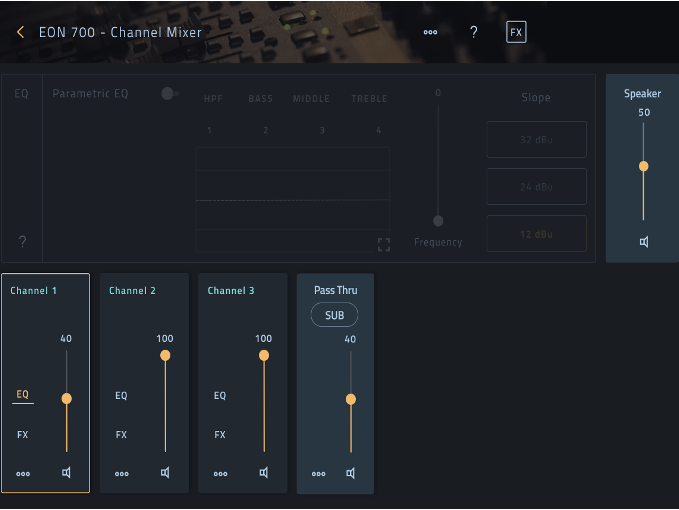Open Pass Thru more options

pyautogui.click(x=319, y=474)
